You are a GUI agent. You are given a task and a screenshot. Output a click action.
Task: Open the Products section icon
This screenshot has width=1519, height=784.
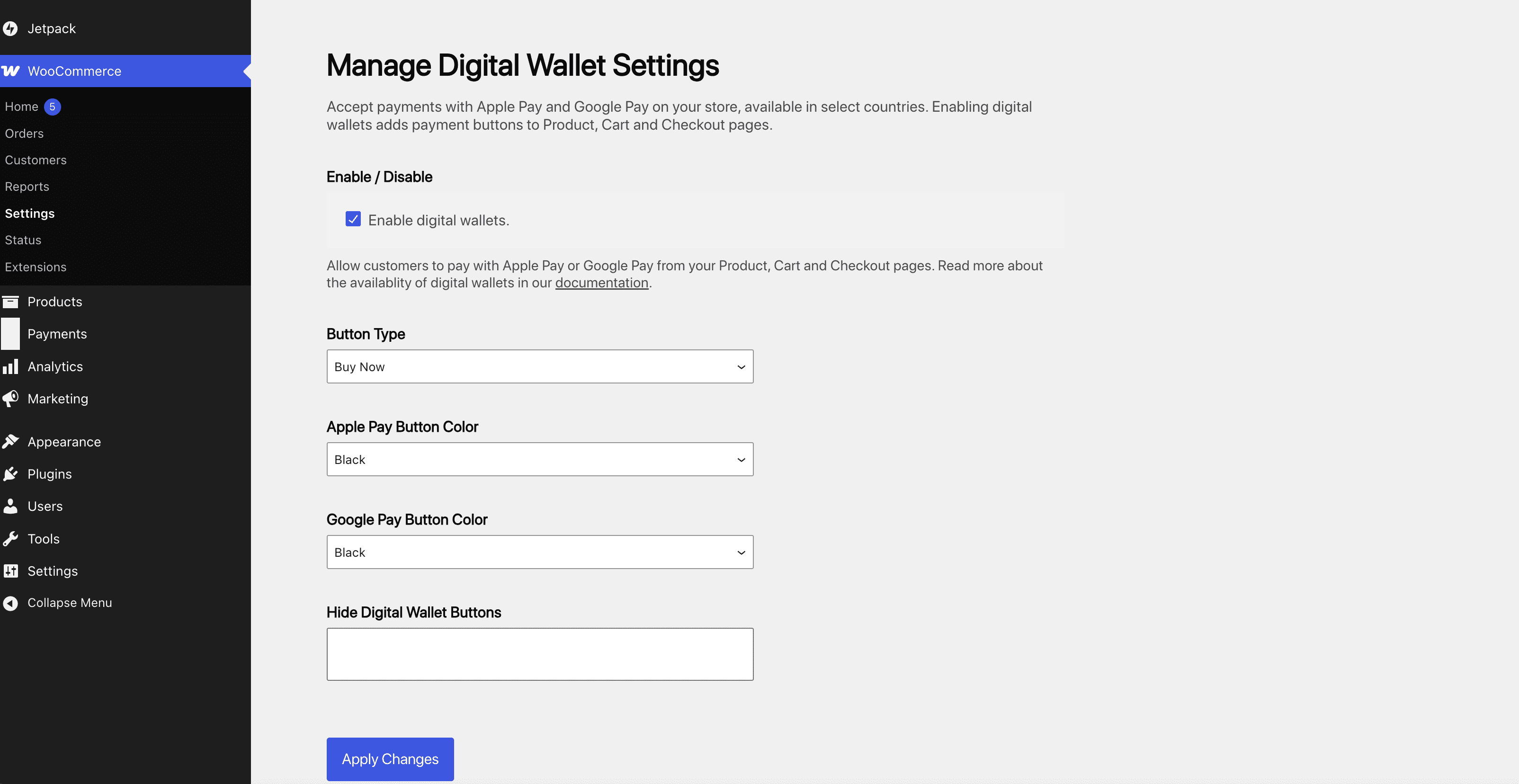point(10,301)
